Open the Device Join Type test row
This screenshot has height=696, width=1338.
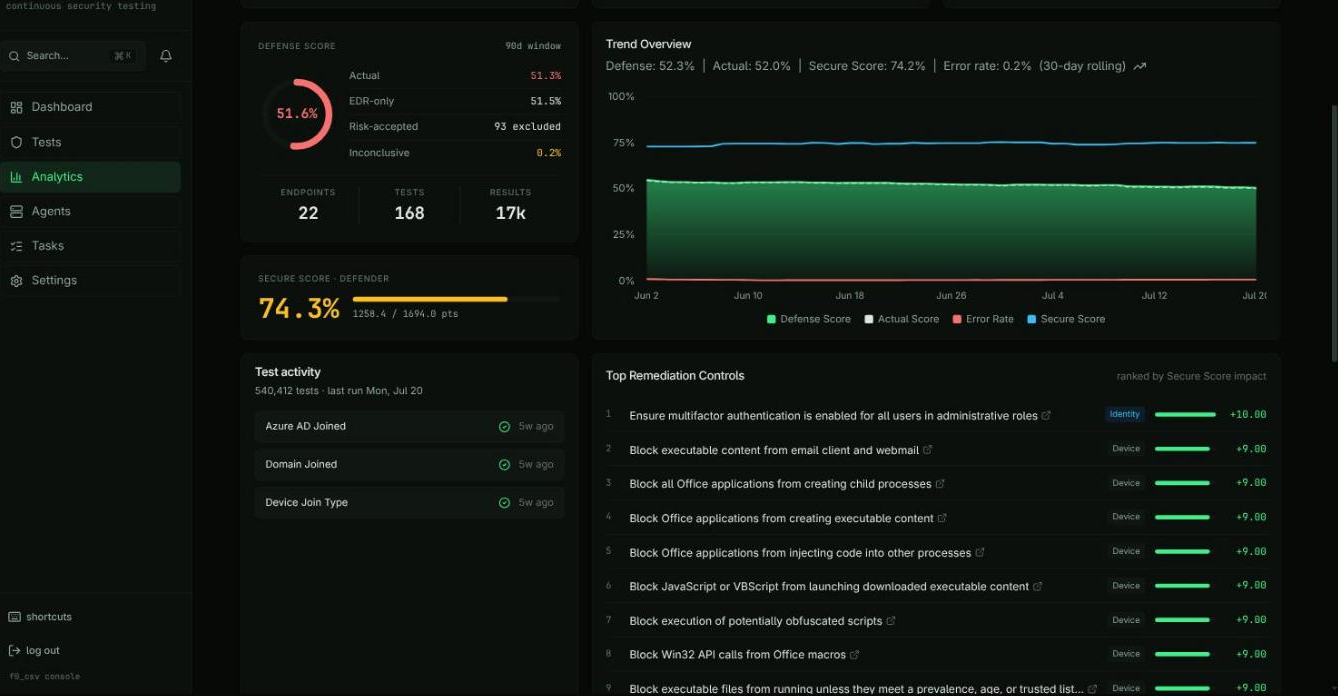(409, 502)
